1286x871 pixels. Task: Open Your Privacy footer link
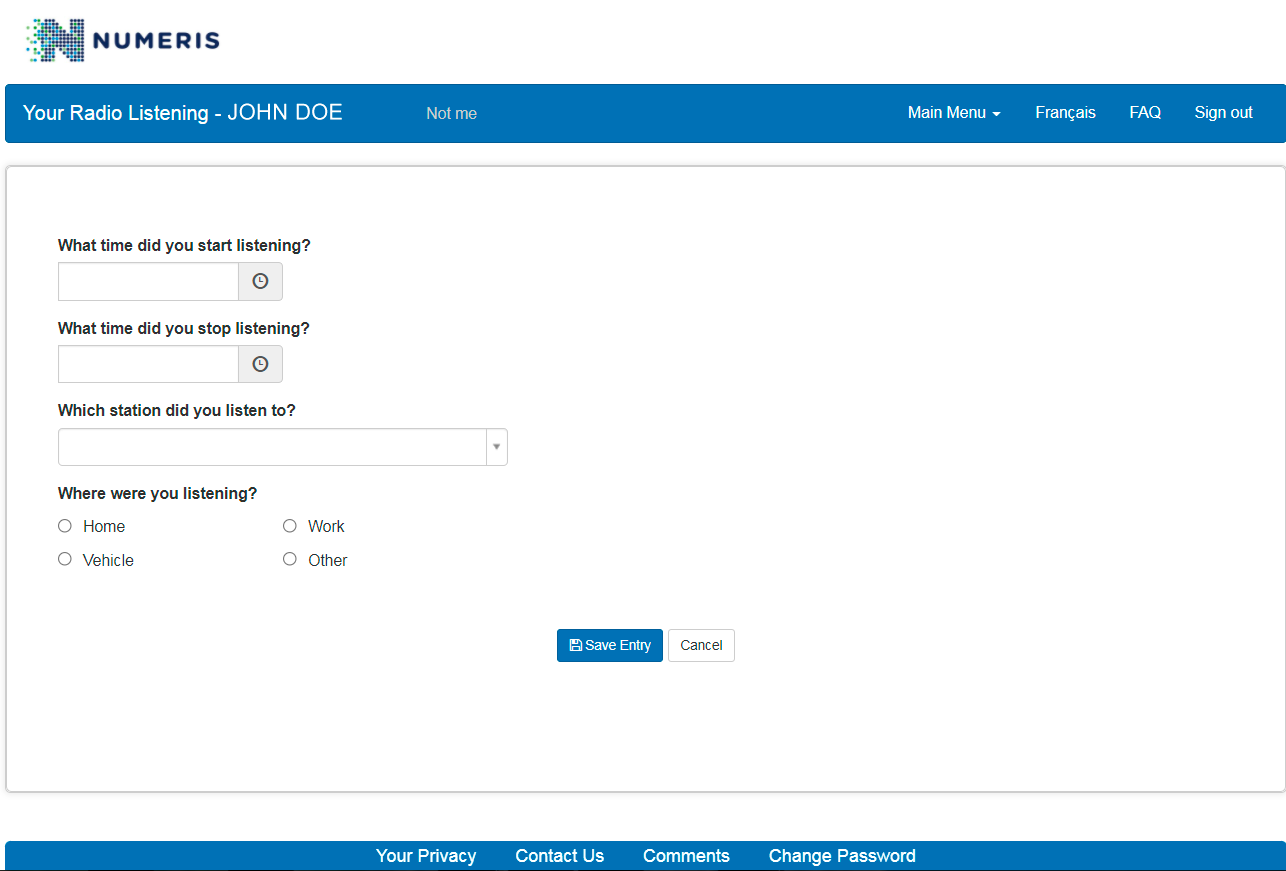[x=426, y=856]
